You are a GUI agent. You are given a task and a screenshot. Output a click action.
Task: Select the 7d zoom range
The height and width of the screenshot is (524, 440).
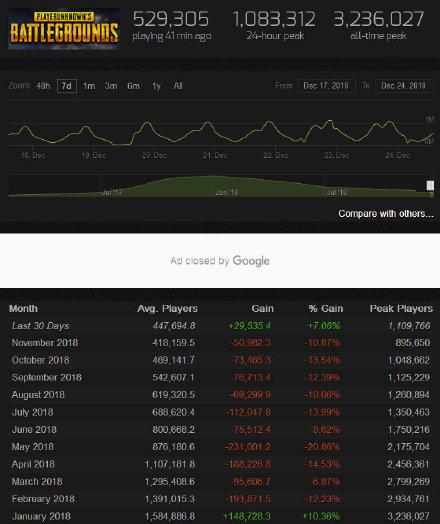coord(66,86)
